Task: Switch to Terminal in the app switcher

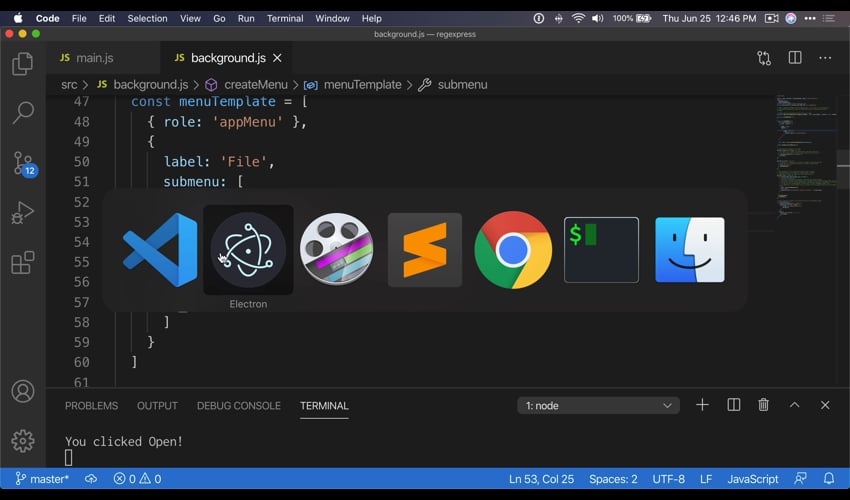Action: coord(601,250)
